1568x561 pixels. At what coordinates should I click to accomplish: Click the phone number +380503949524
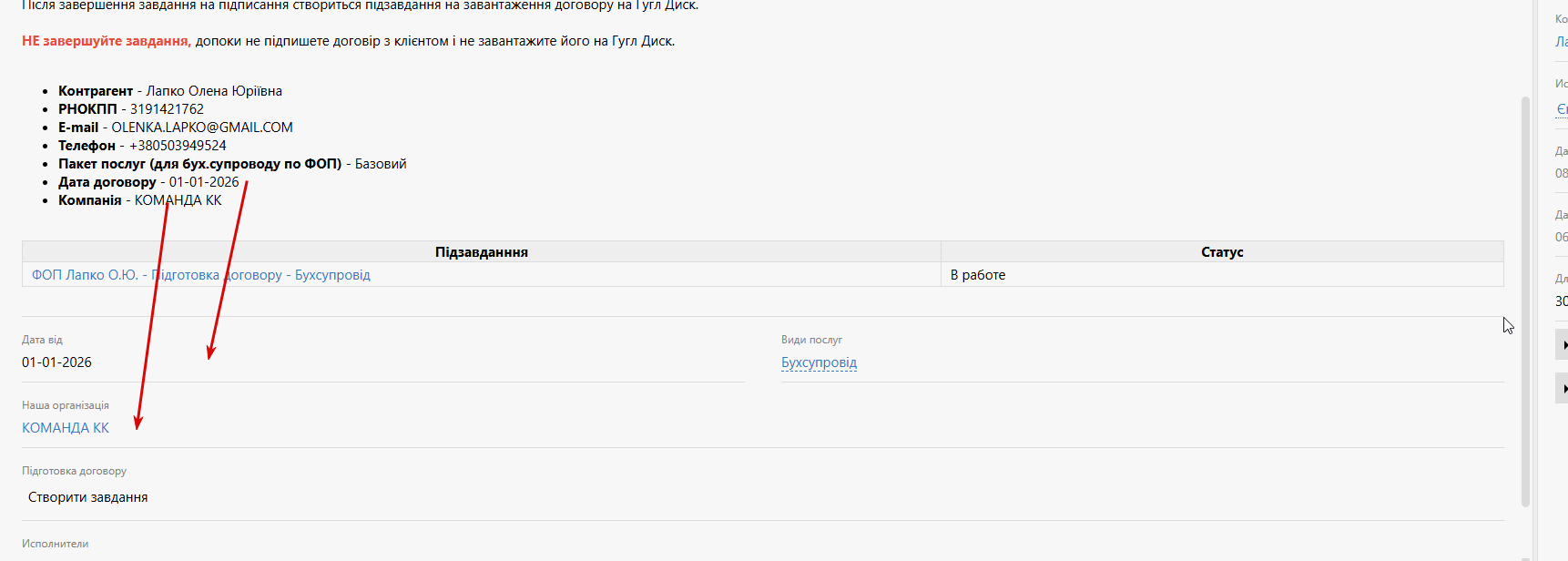(178, 146)
